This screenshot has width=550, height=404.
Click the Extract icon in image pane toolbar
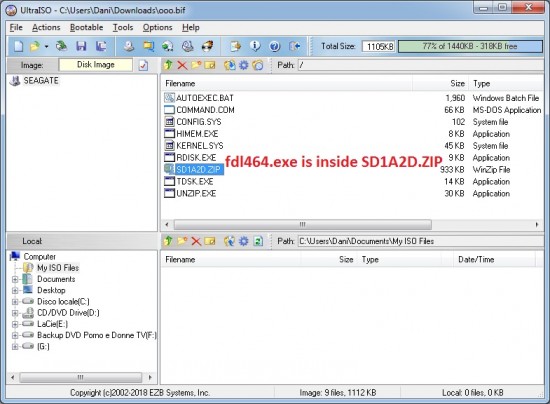pyautogui.click(x=230, y=65)
